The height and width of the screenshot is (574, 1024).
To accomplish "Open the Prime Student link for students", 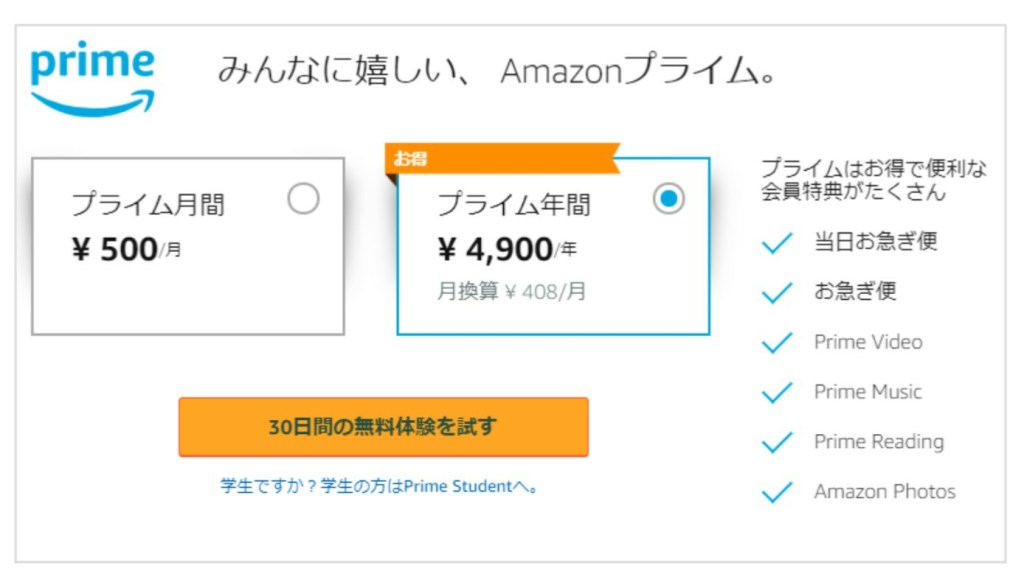I will [380, 487].
